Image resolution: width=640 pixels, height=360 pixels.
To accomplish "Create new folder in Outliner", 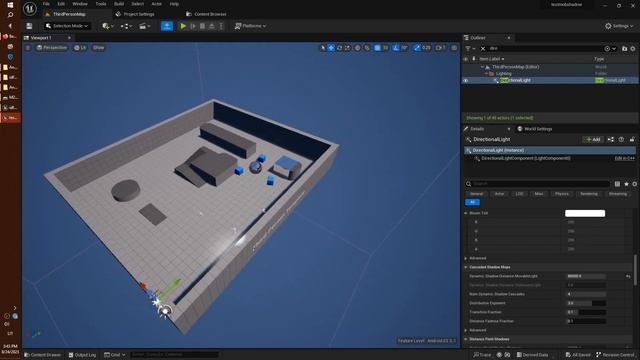I will (x=624, y=48).
